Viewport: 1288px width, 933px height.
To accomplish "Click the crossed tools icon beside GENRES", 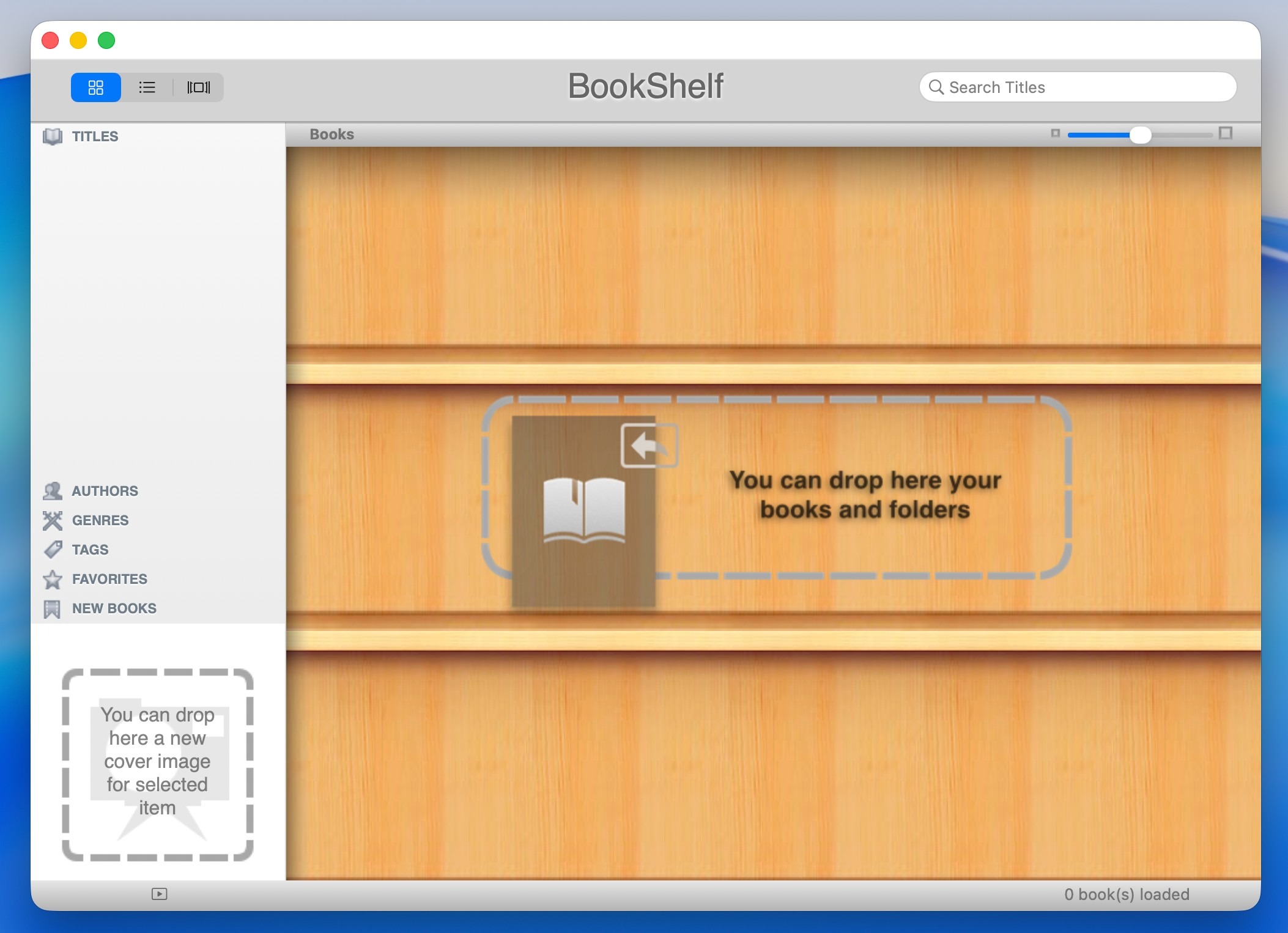I will point(53,520).
